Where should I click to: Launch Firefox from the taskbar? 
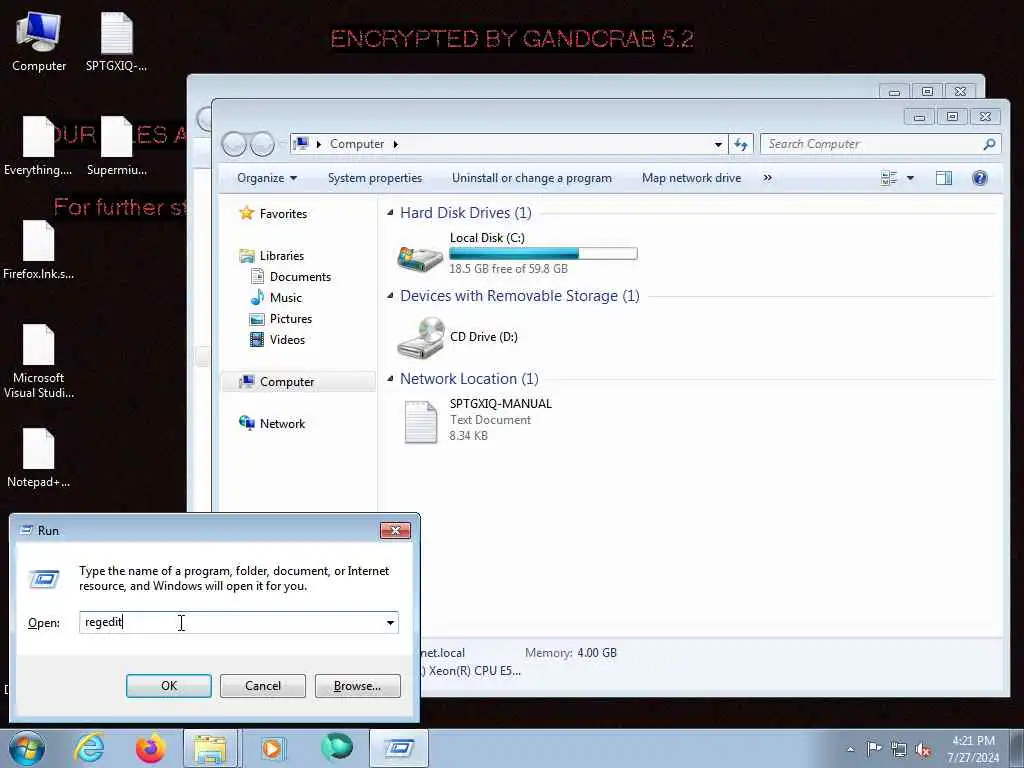coord(150,748)
